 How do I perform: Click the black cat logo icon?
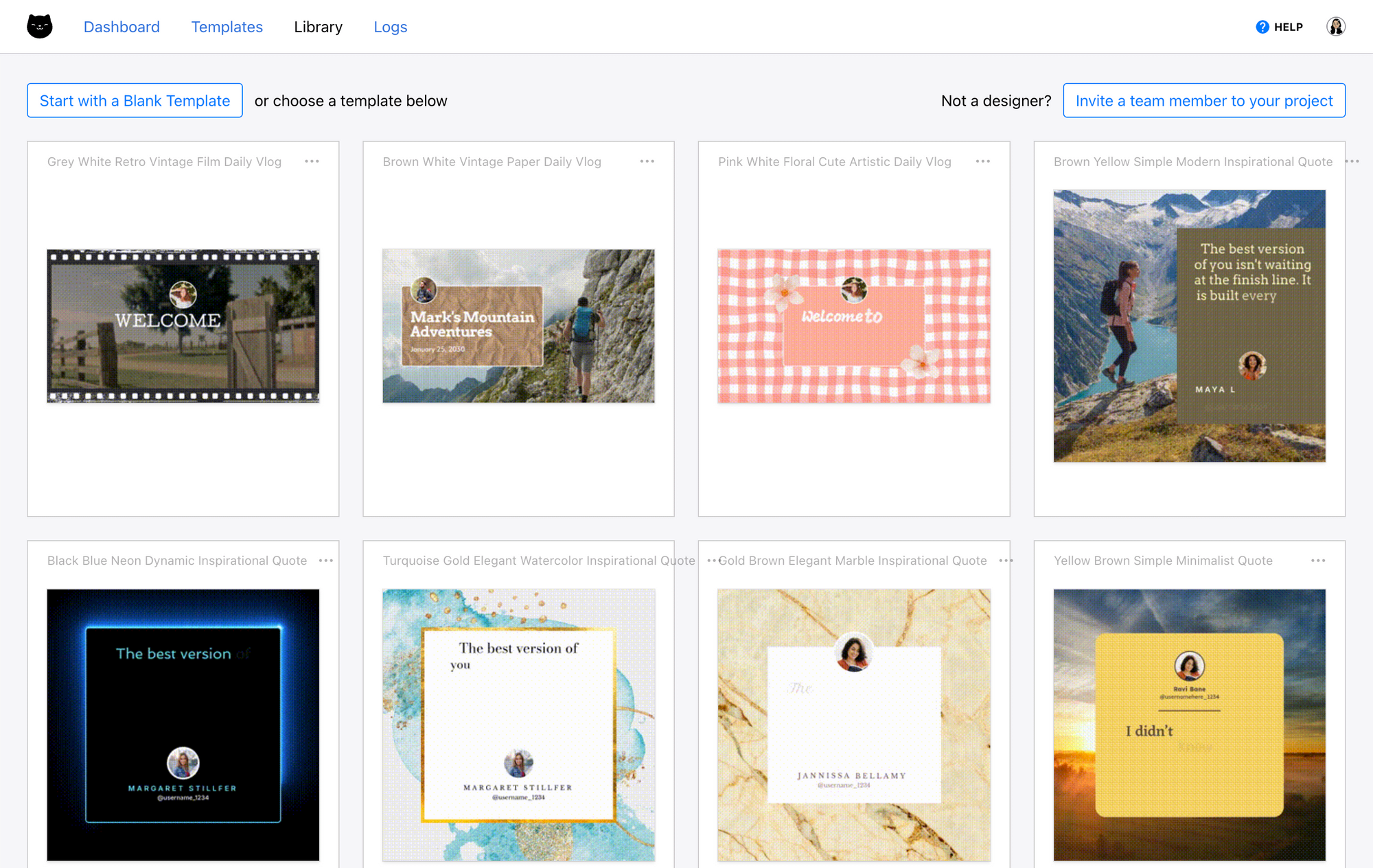coord(40,27)
